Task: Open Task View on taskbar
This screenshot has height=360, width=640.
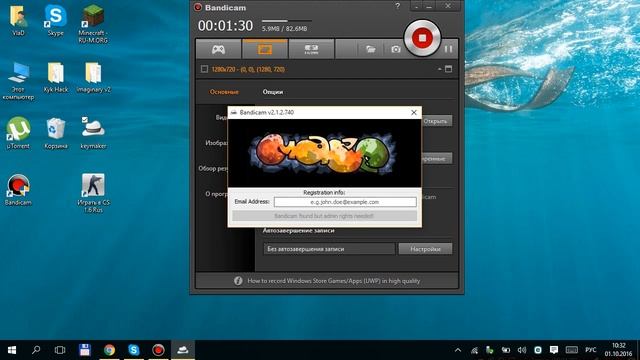Action: [x=60, y=350]
